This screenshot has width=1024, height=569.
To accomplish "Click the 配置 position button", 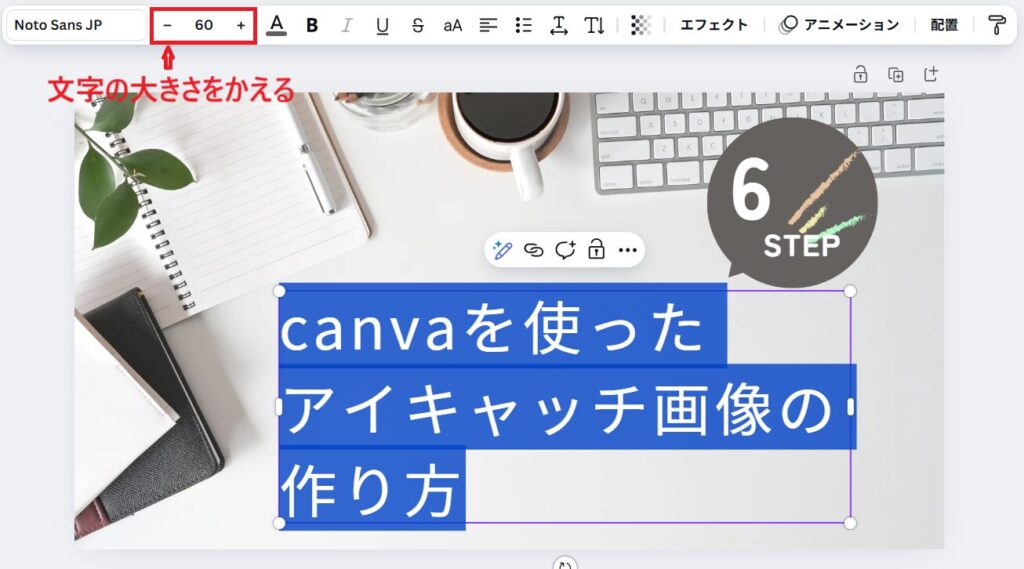I will point(944,25).
